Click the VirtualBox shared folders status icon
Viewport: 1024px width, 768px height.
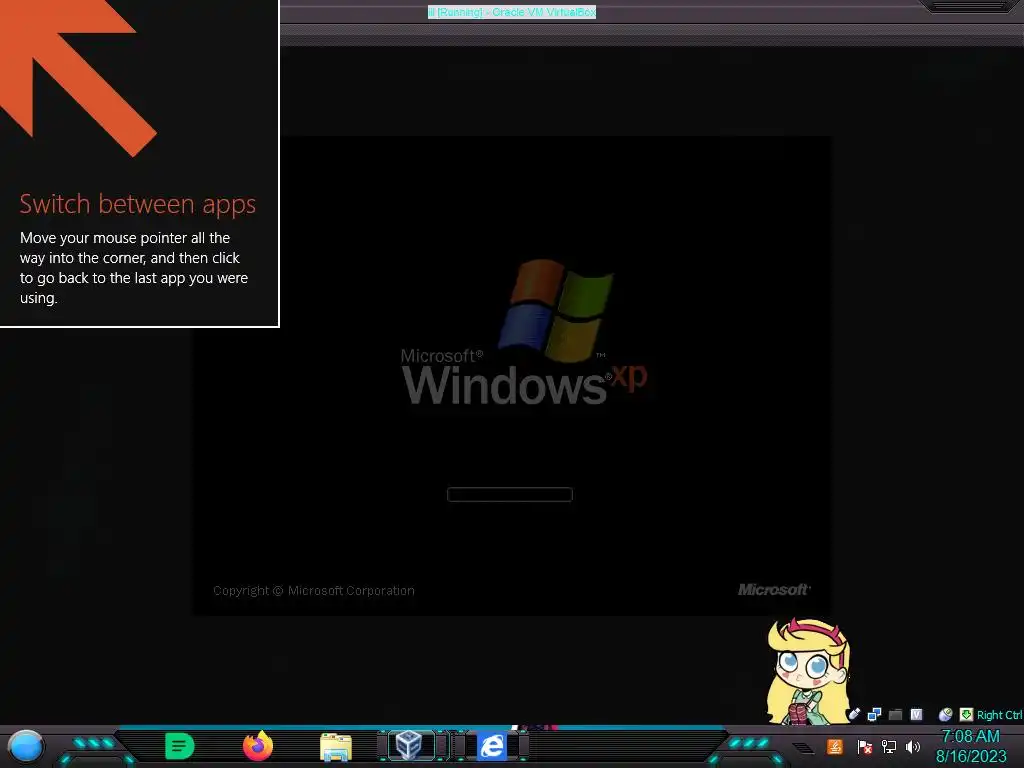[895, 714]
